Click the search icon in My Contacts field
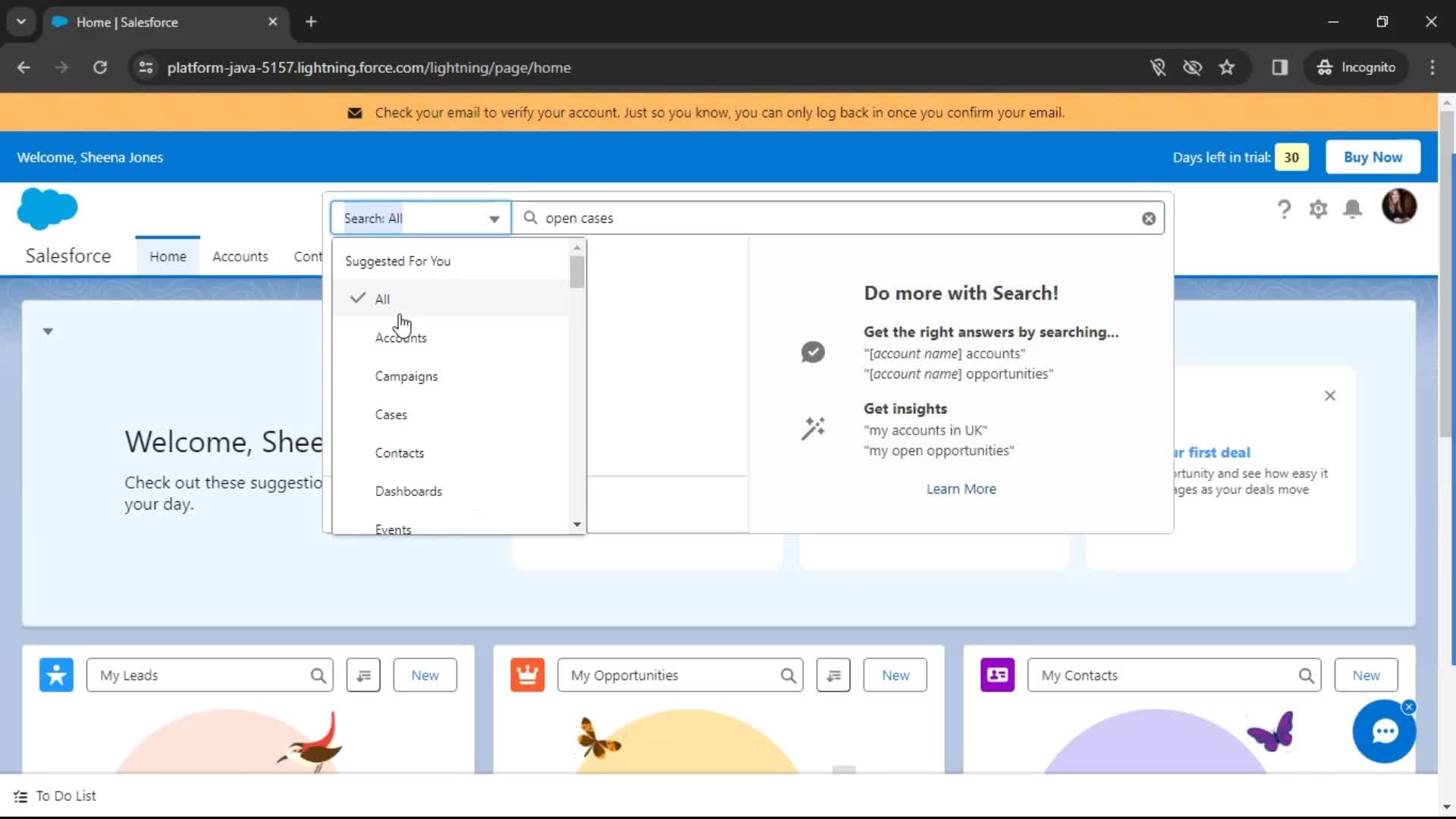This screenshot has height=819, width=1456. click(1306, 676)
